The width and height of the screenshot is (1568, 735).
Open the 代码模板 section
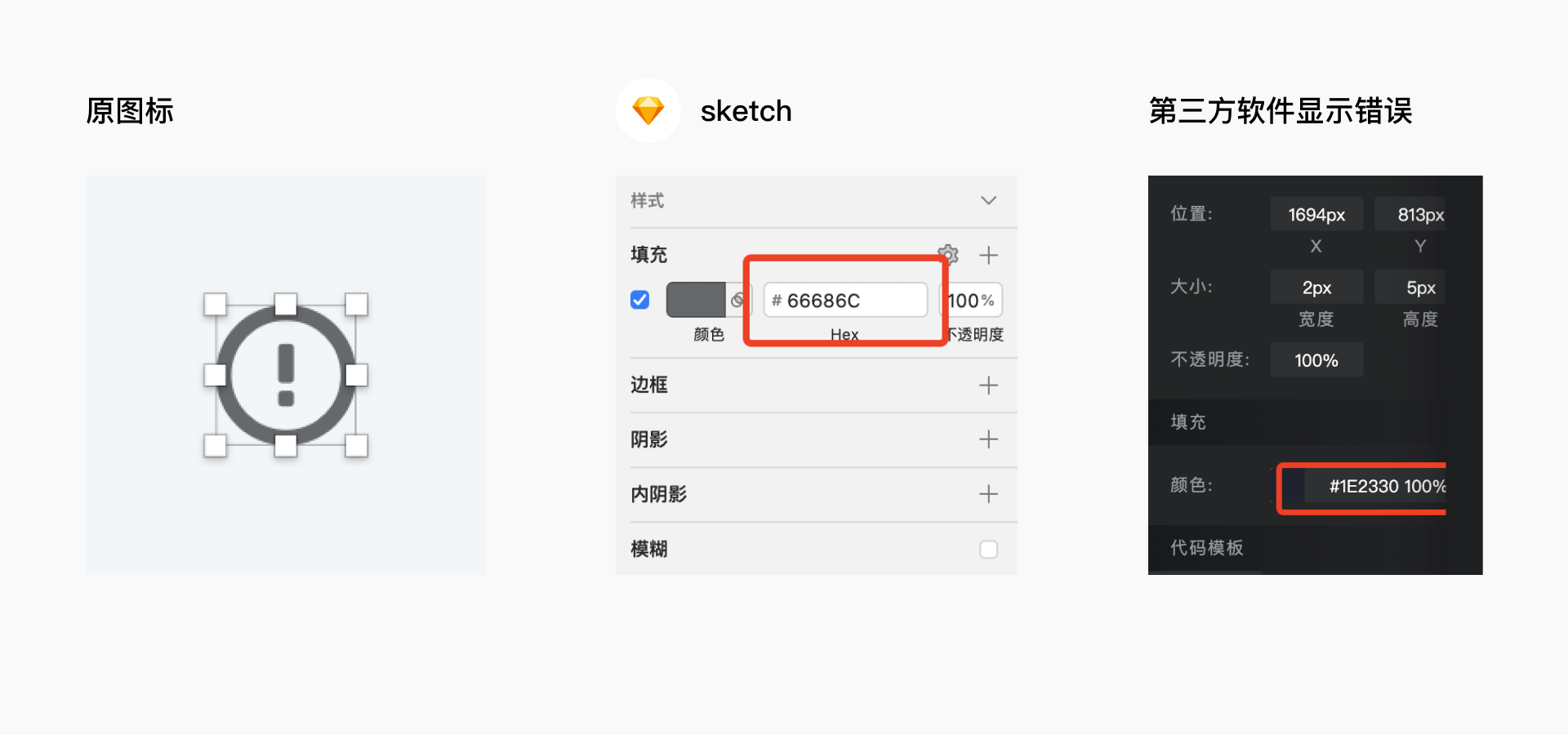pyautogui.click(x=1207, y=548)
